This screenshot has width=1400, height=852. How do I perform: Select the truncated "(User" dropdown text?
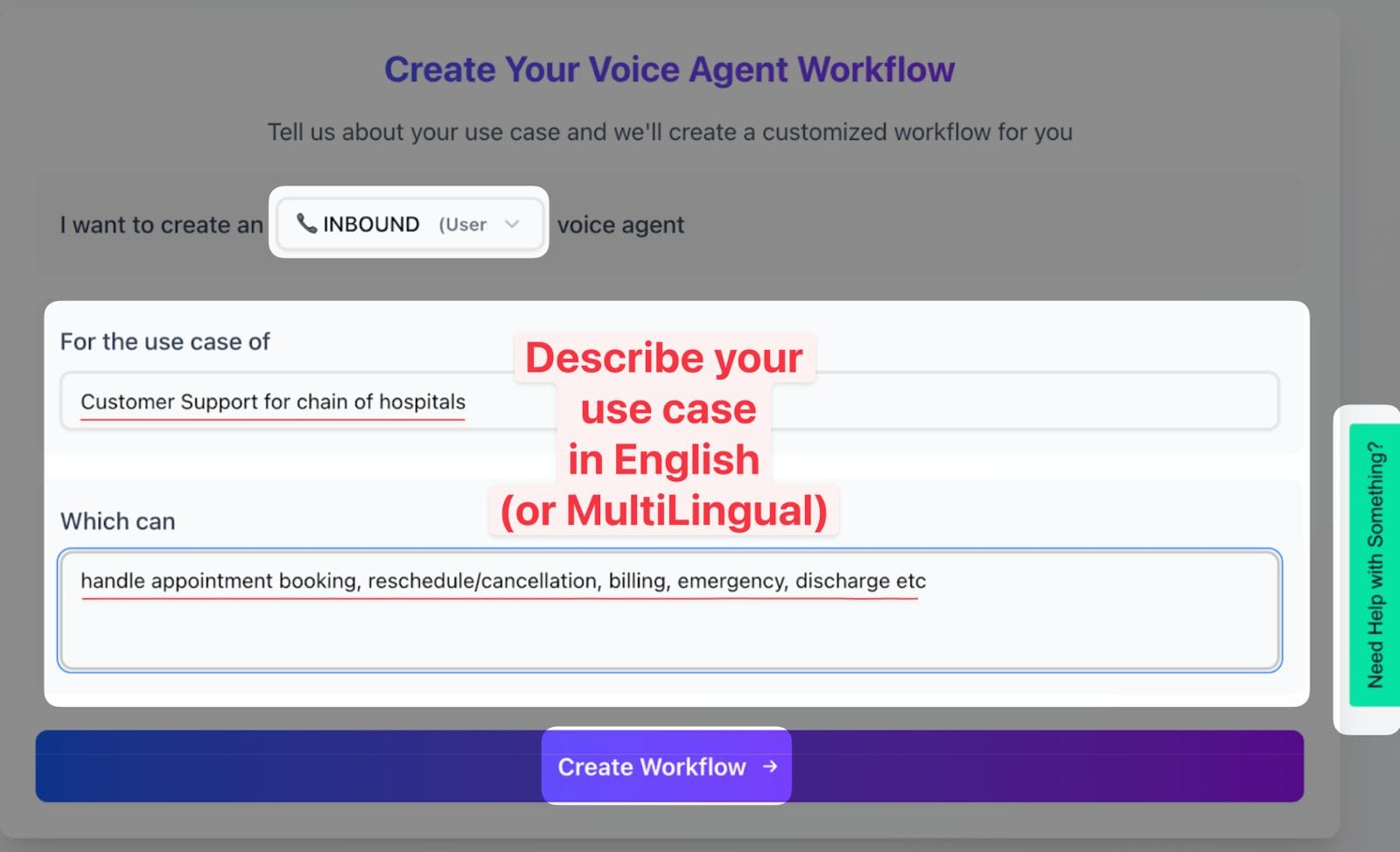(x=463, y=225)
